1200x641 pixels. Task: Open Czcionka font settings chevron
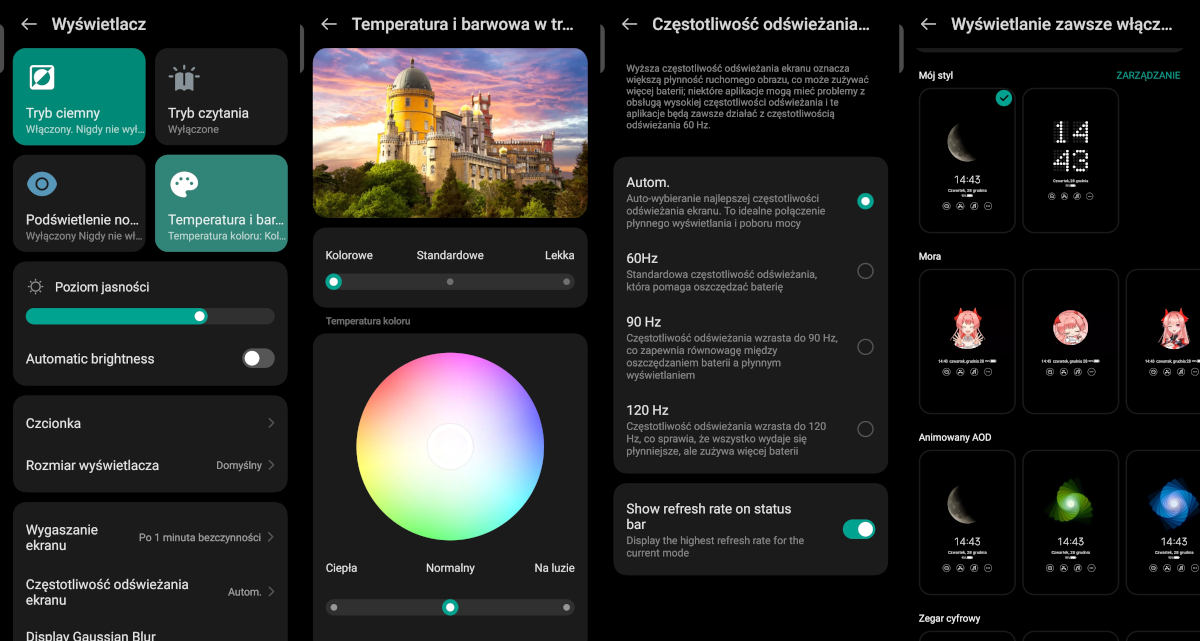271,423
